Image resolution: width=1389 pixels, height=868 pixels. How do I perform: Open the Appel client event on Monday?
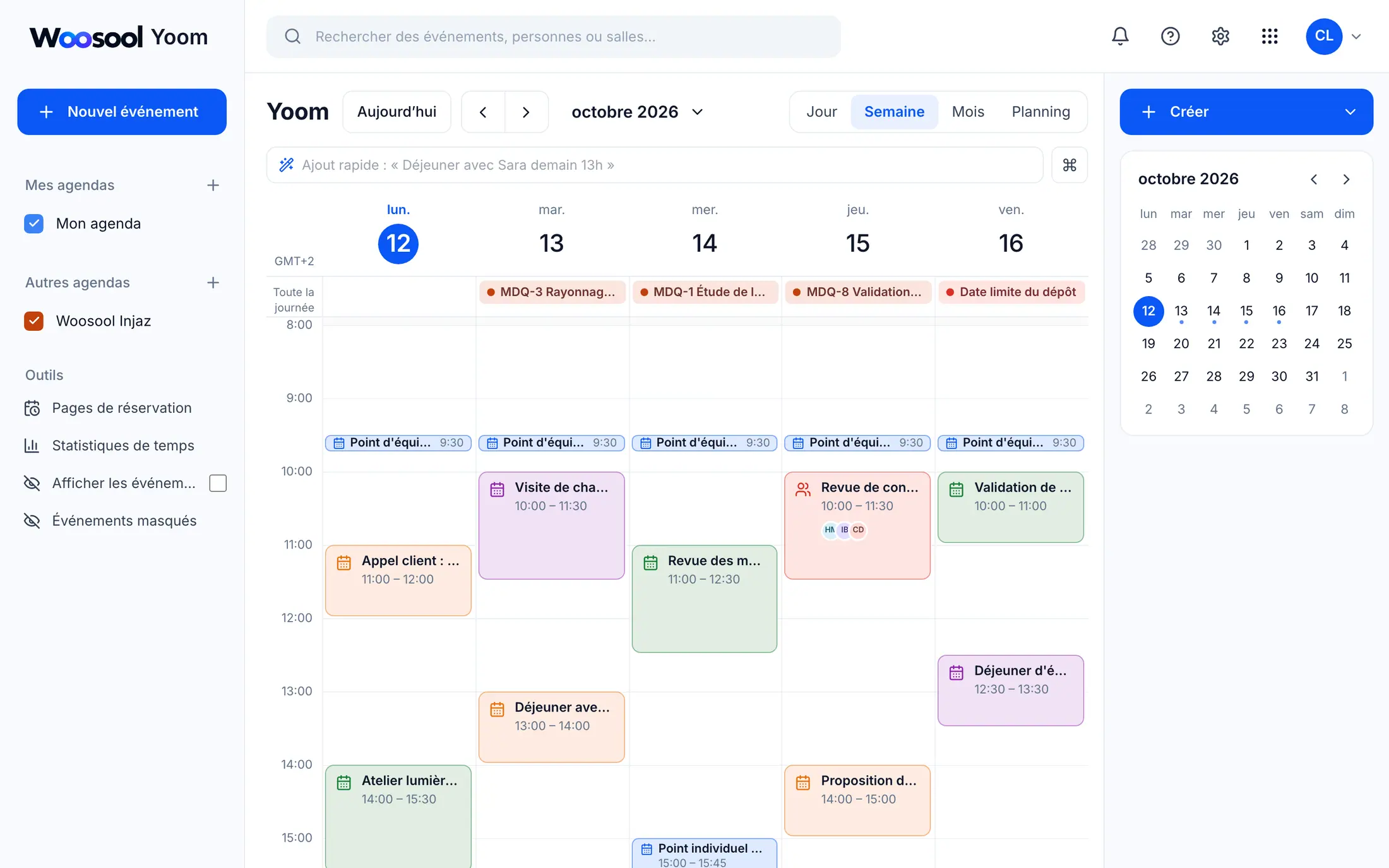[x=398, y=580]
